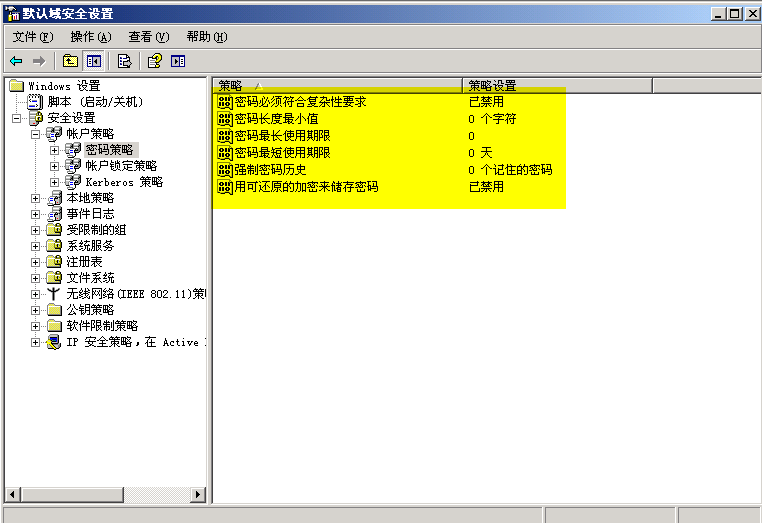
Task: Click the 强制密码历史 policy icon
Action: 225,170
